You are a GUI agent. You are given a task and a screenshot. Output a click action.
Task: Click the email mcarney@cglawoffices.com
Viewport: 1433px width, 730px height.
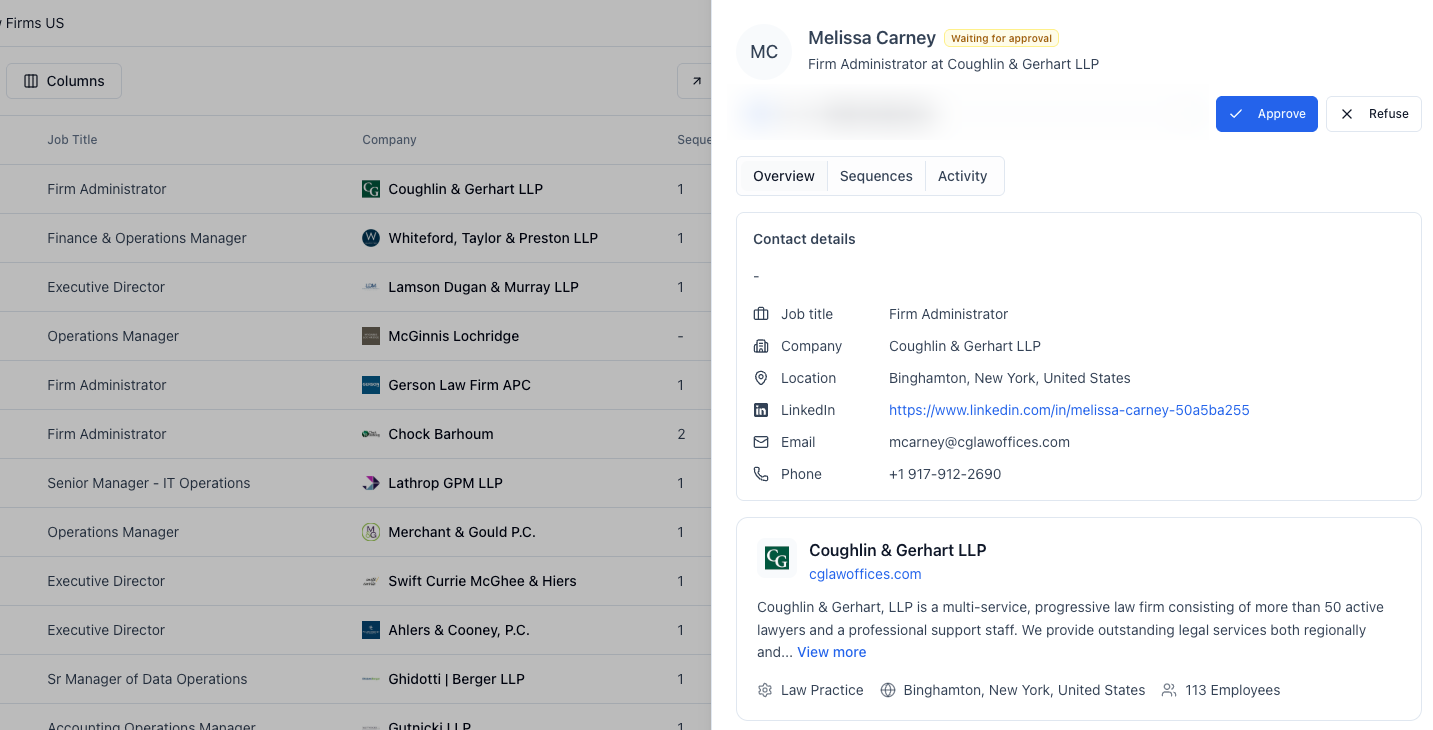click(979, 442)
